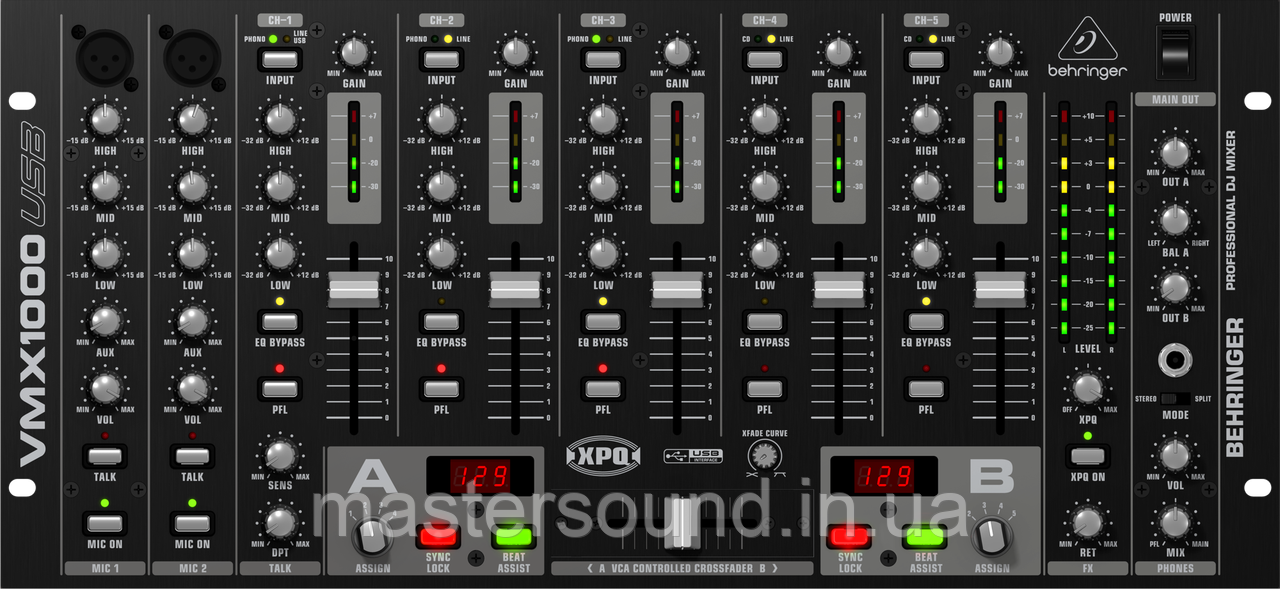The width and height of the screenshot is (1280, 589).
Task: Click the CH-4 LOW EQ knob
Action: pos(764,253)
